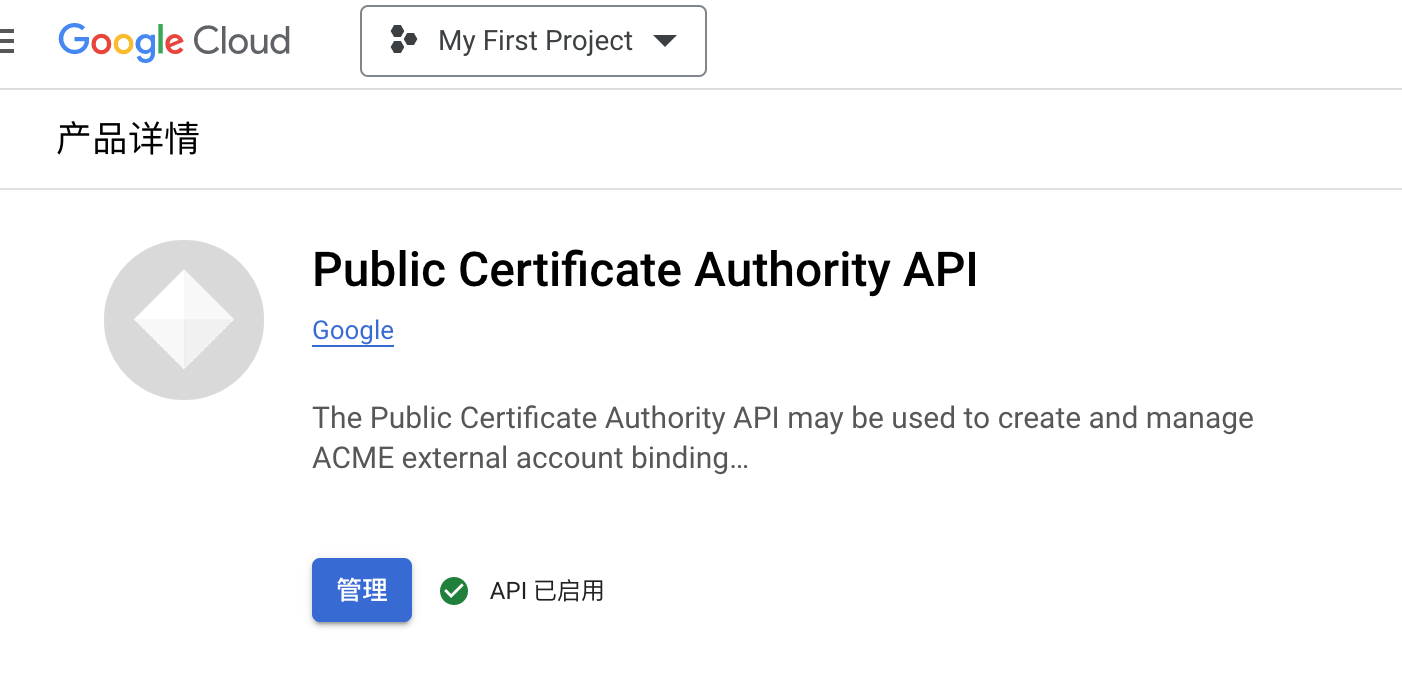
Task: Click the green API enabled checkmark
Action: point(454,591)
